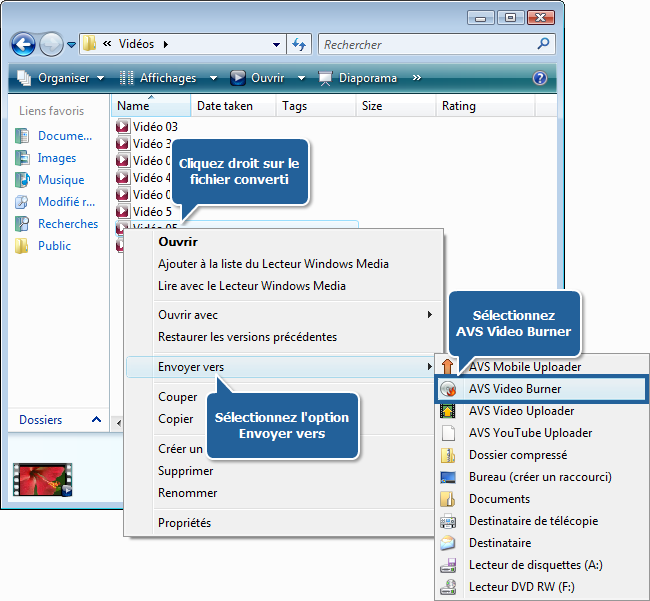Open the recent pages dropdown arrow
Viewport: 650px width, 601px height.
point(71,44)
